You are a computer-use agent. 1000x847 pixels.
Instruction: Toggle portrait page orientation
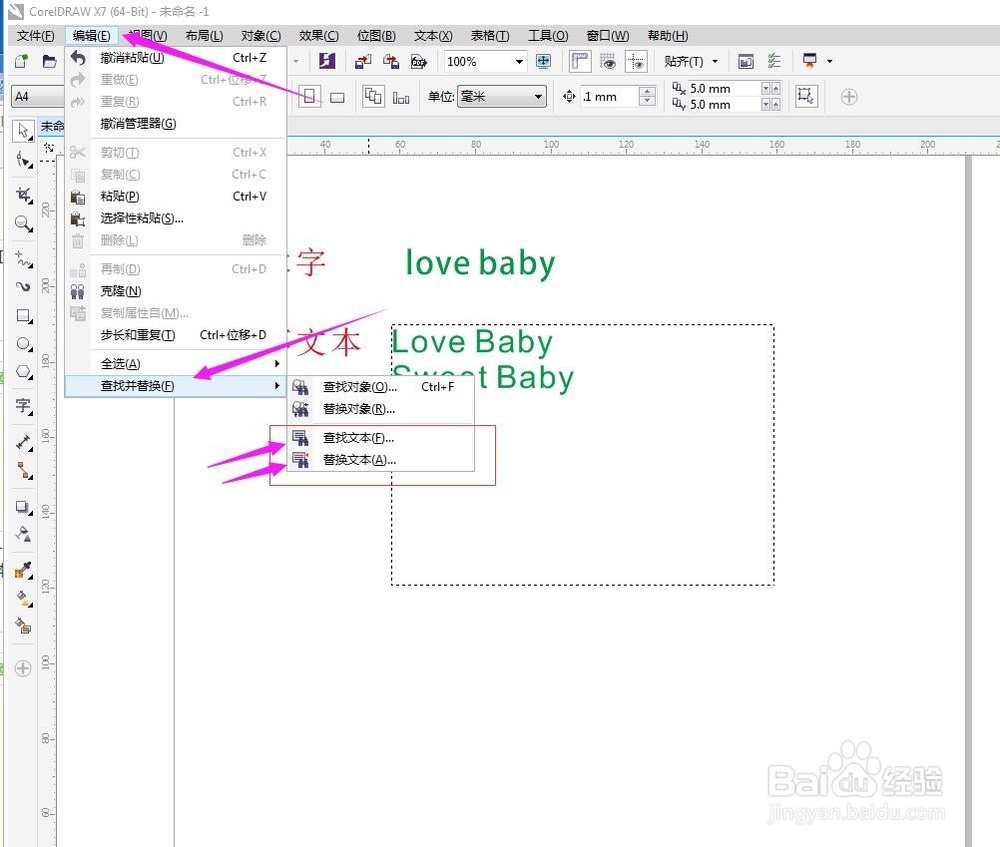coord(309,97)
